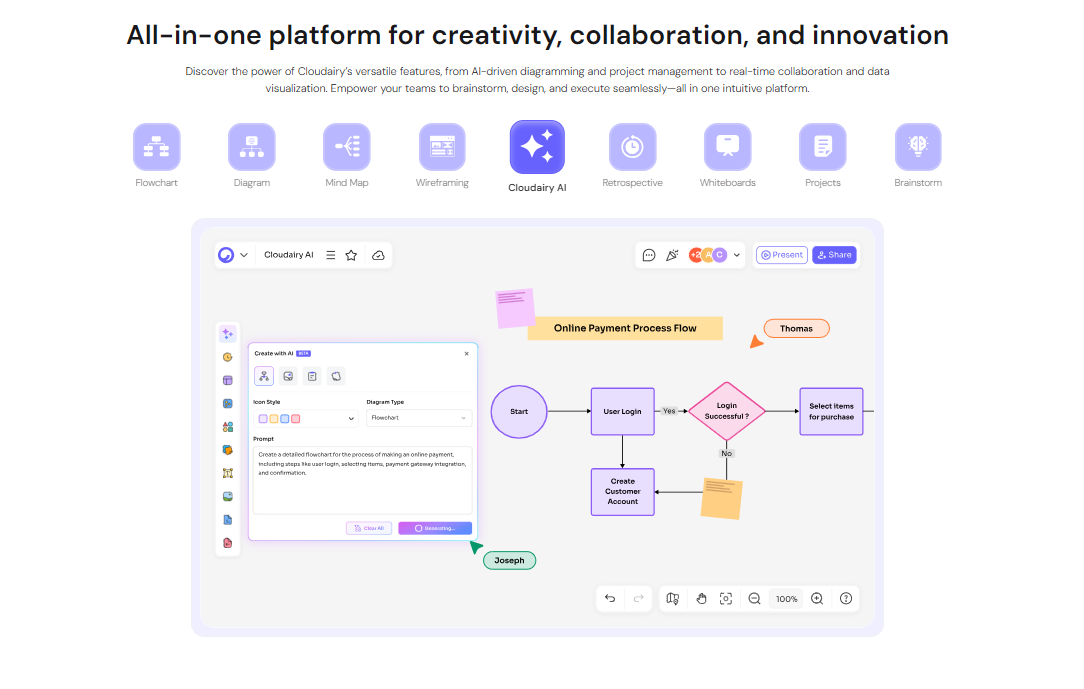Click the Clear All button
Image resolution: width=1084 pixels, height=689 pixels.
click(369, 528)
